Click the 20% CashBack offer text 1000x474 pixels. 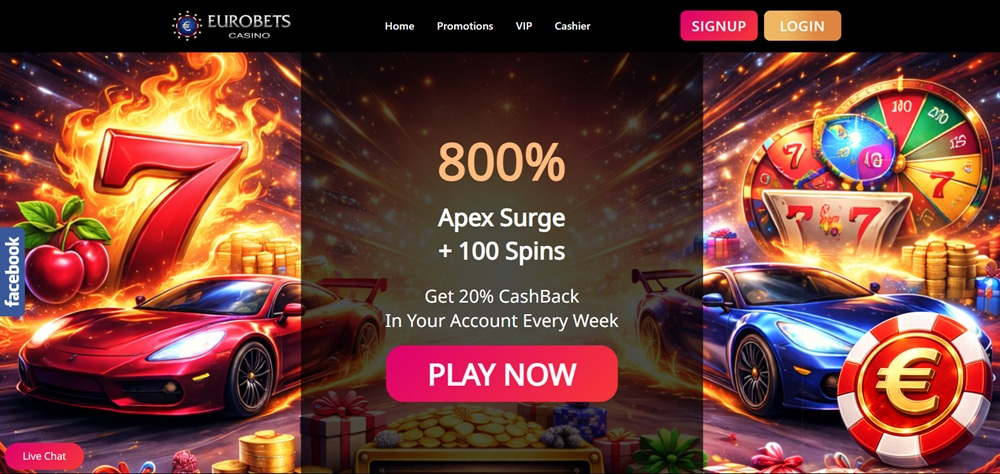pyautogui.click(x=501, y=307)
